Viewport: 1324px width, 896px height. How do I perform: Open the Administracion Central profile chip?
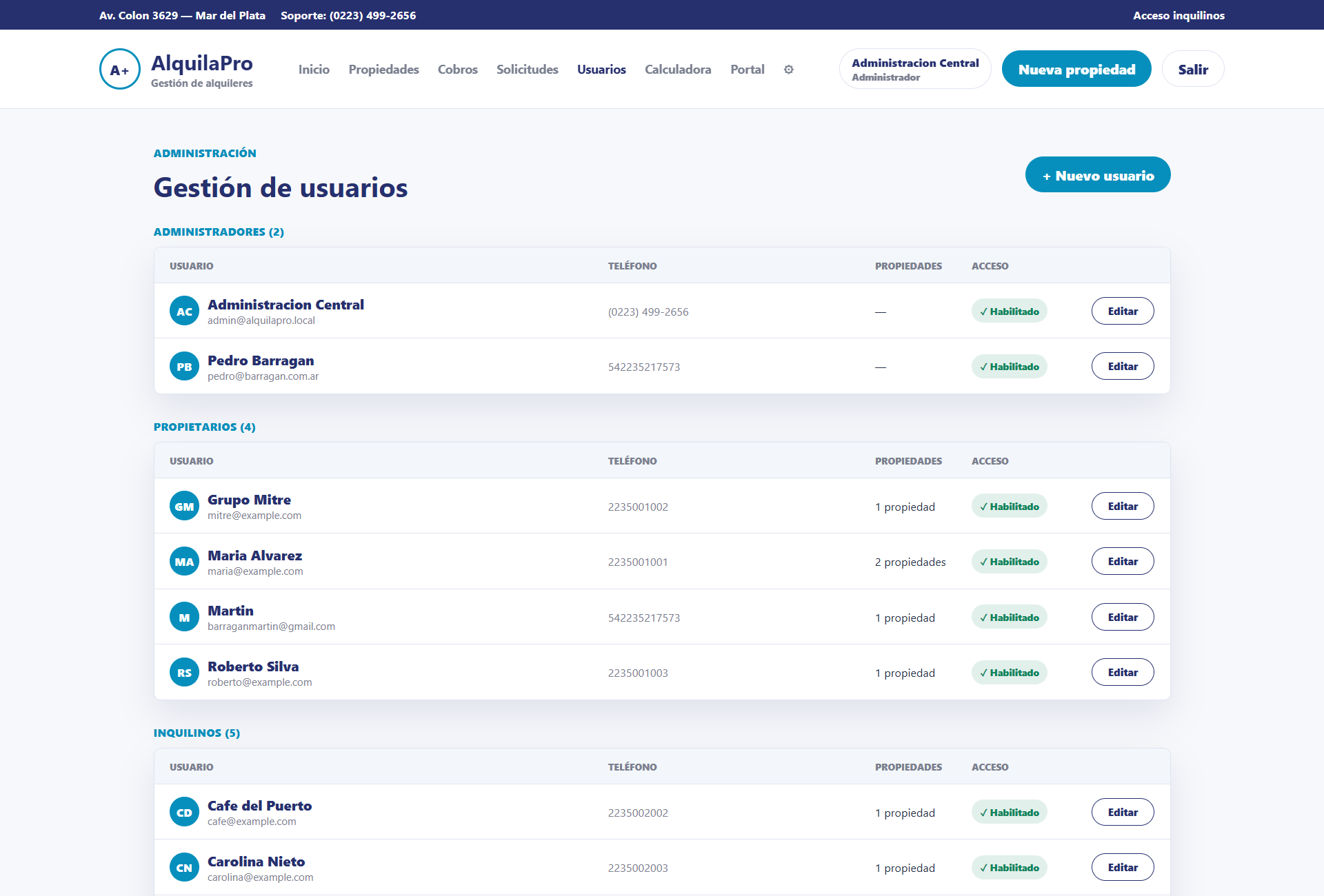click(x=915, y=69)
